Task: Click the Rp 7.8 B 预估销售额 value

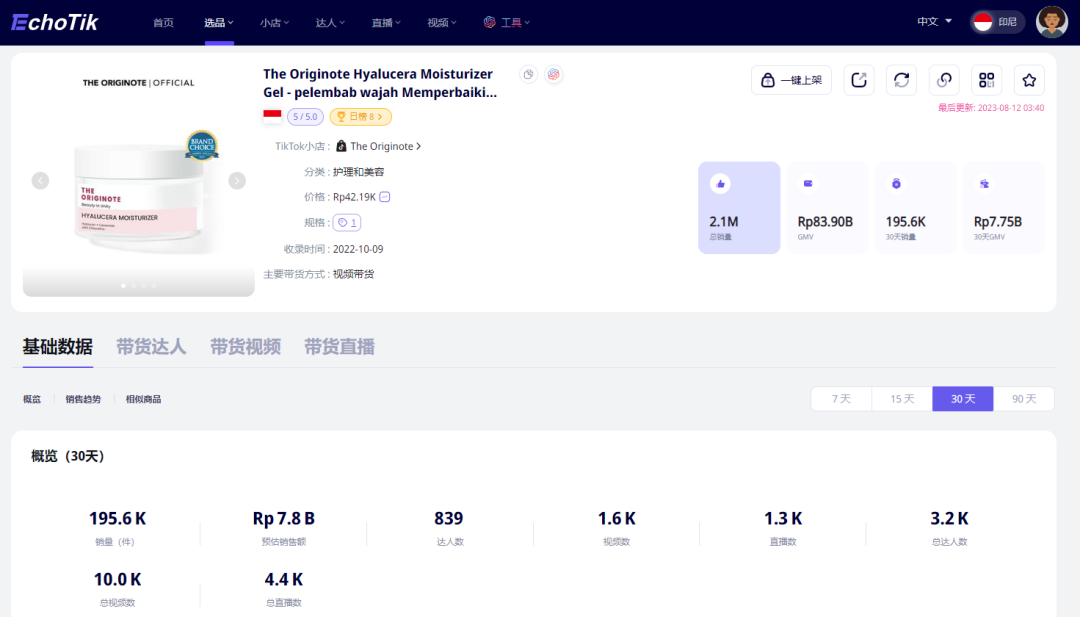Action: point(284,519)
